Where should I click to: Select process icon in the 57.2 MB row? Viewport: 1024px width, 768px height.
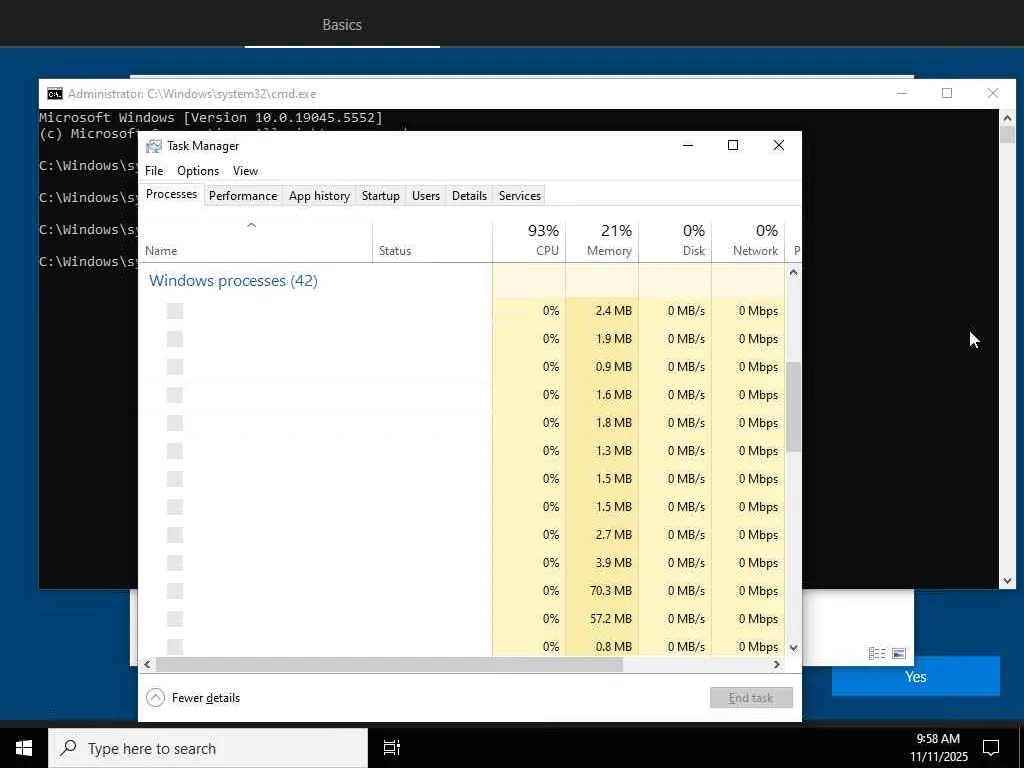coord(174,618)
